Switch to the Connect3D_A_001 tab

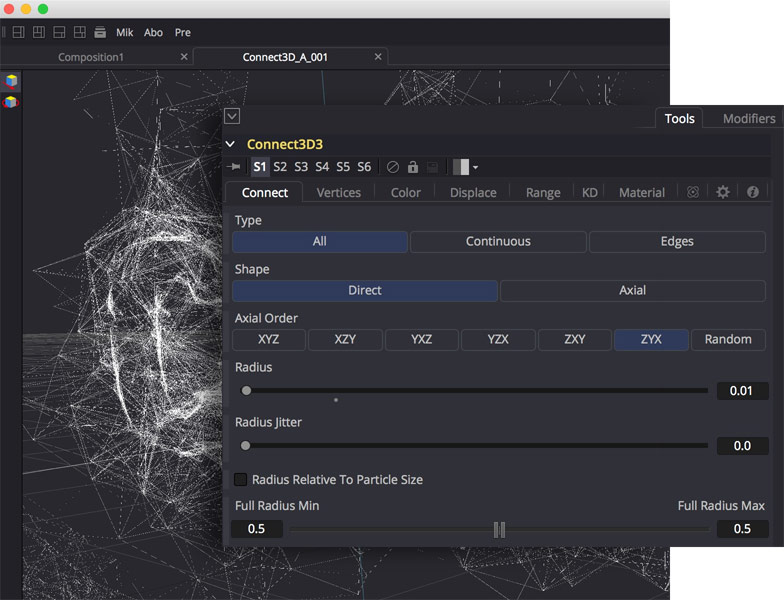pos(285,57)
